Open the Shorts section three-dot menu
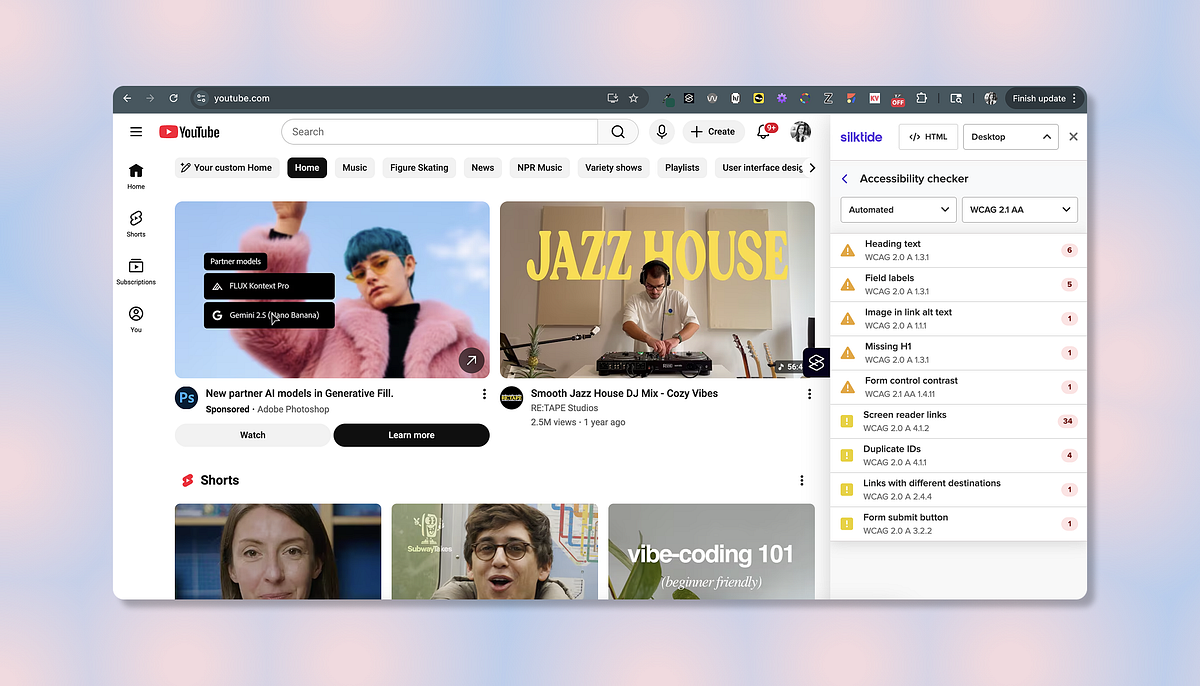This screenshot has height=686, width=1200. point(801,480)
